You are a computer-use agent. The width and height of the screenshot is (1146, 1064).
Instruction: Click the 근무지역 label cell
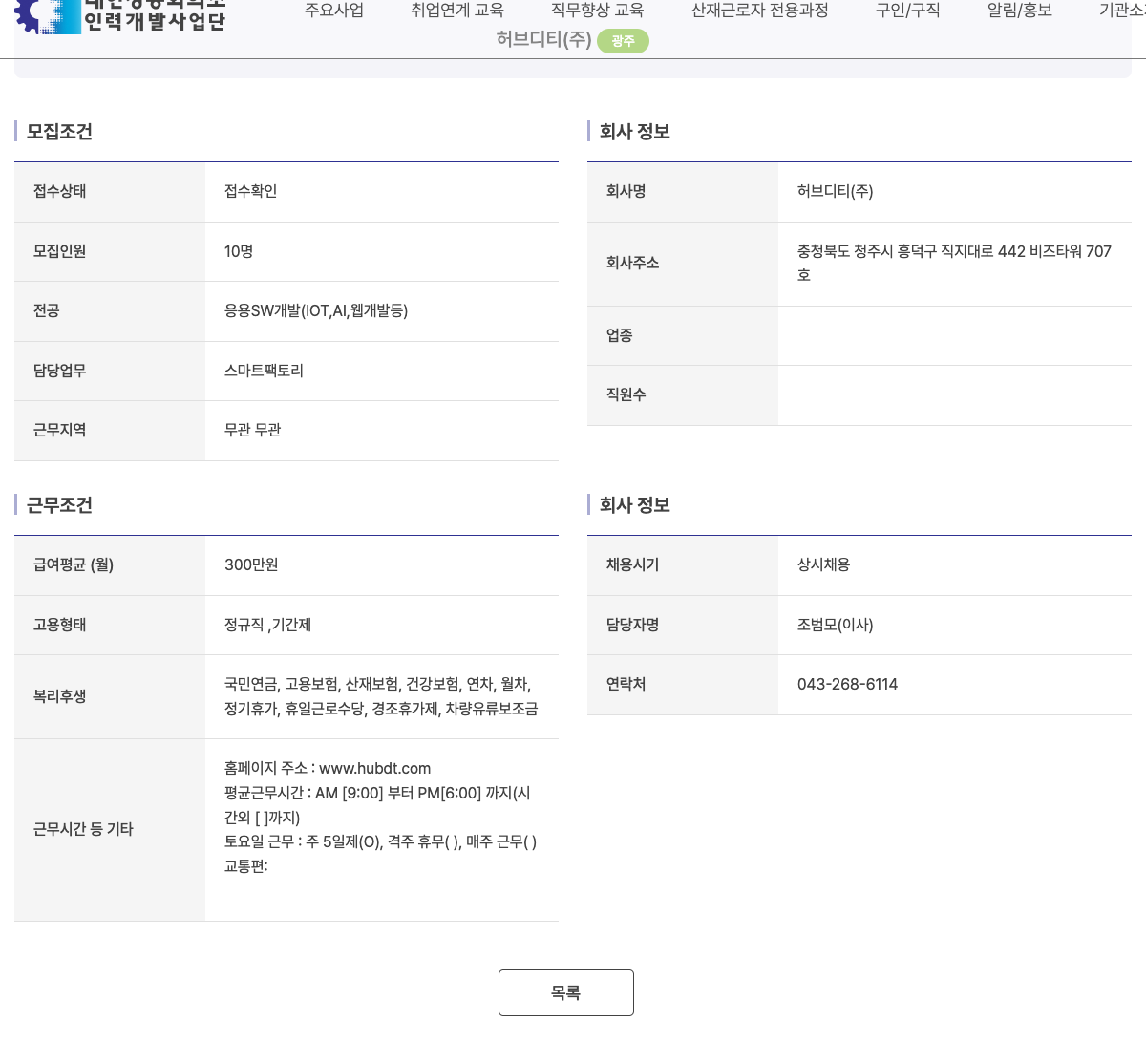coord(110,431)
